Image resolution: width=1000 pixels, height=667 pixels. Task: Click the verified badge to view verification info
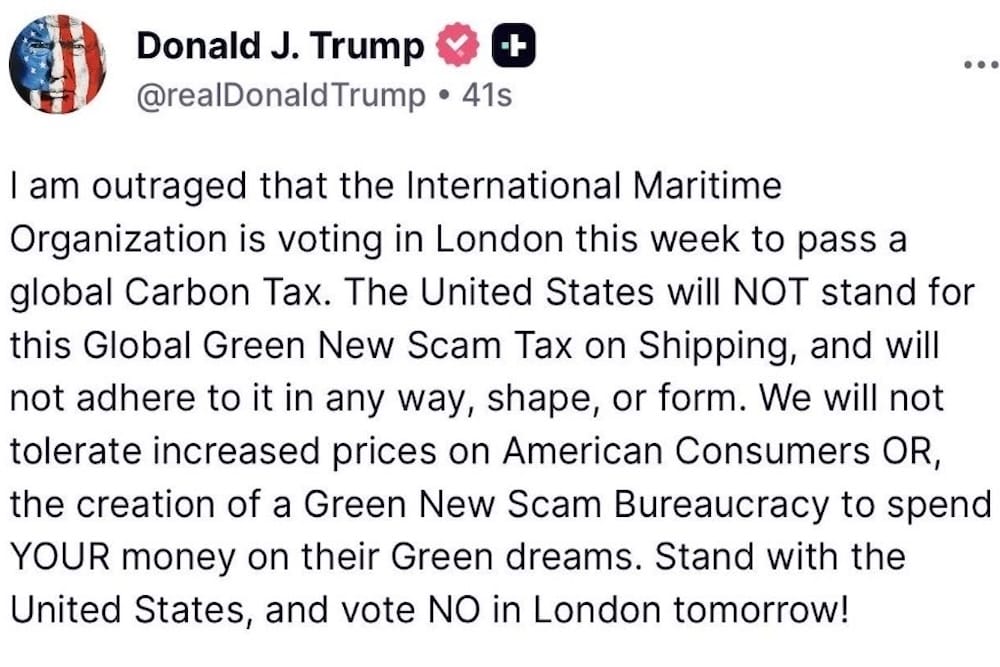(x=458, y=44)
